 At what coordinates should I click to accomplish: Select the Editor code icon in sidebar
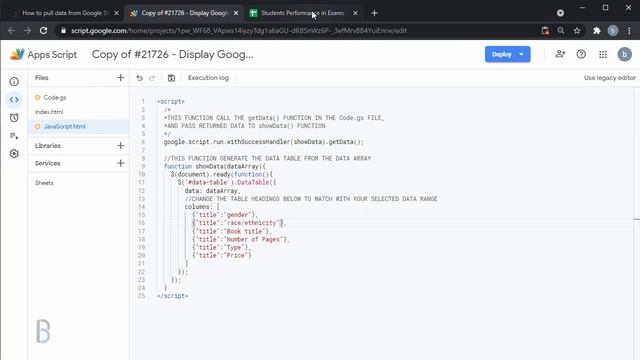[x=14, y=100]
